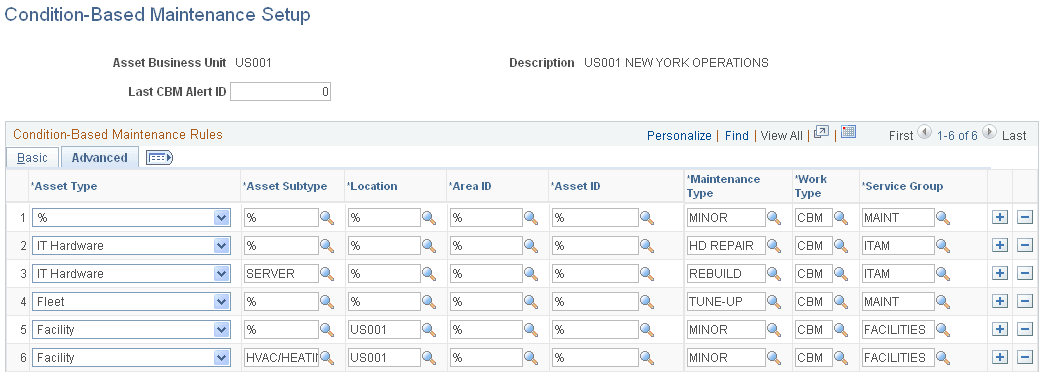
Task: Open Location lookup for row 5 US001
Action: (x=428, y=330)
